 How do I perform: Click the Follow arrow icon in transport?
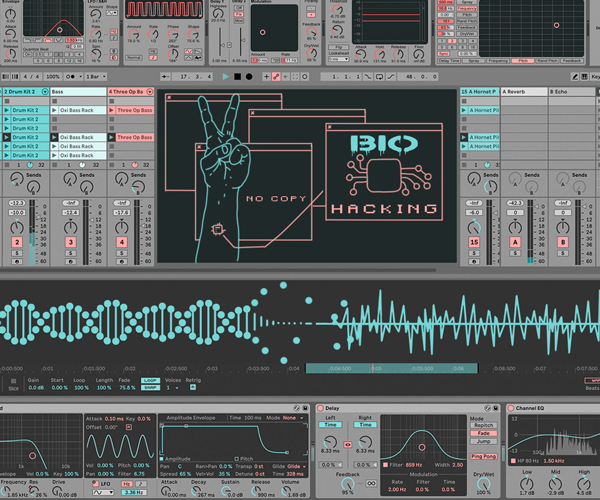[x=165, y=77]
